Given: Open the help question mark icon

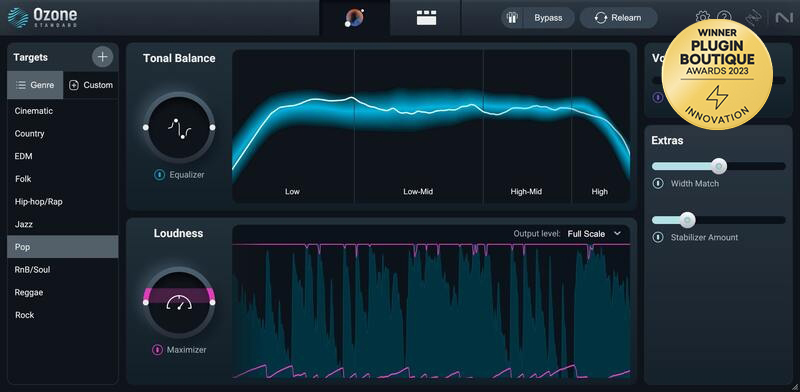Looking at the screenshot, I should [x=724, y=17].
